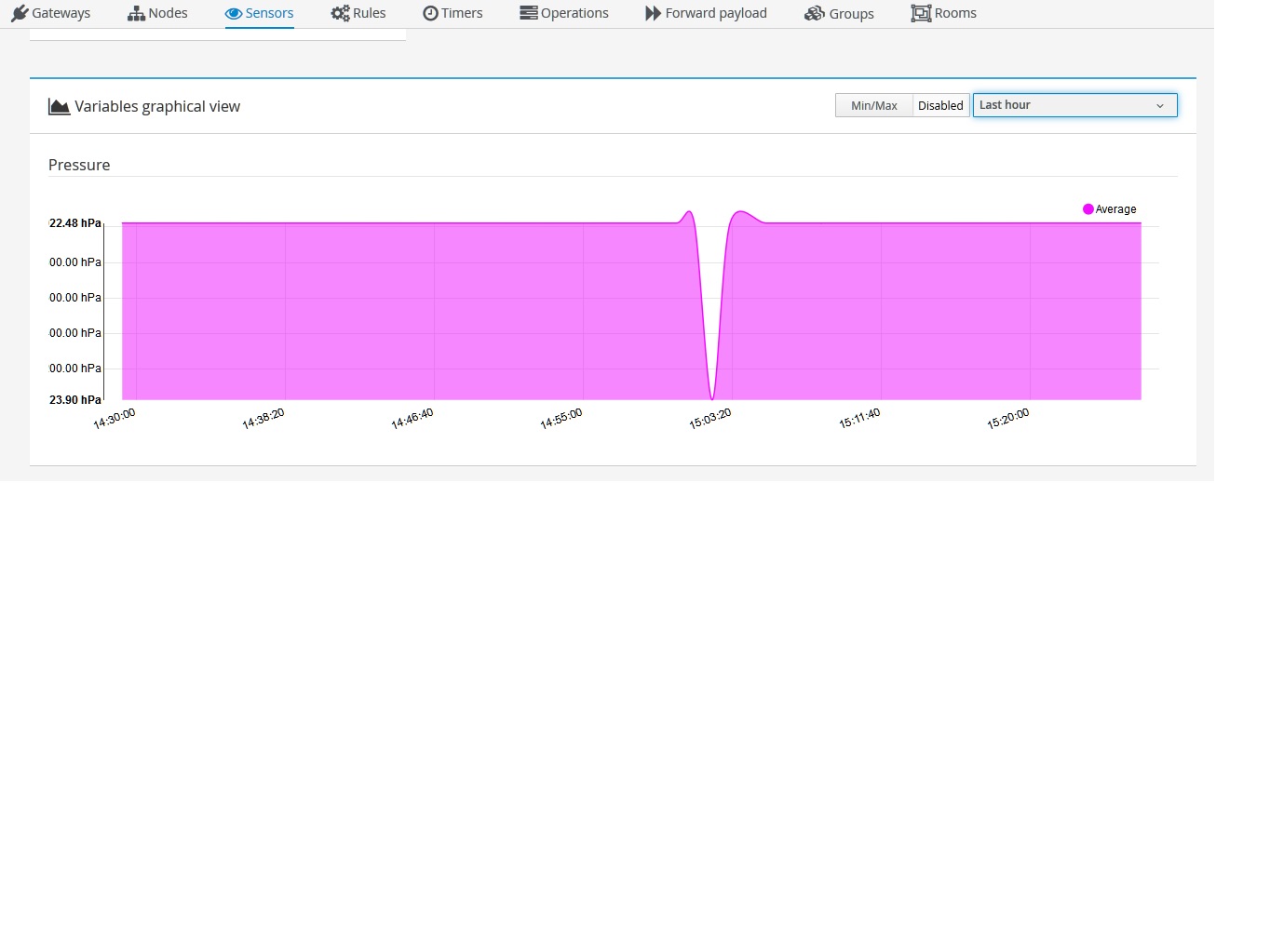The width and height of the screenshot is (1270, 952).
Task: Toggle the Average legend series marker
Action: click(1088, 209)
